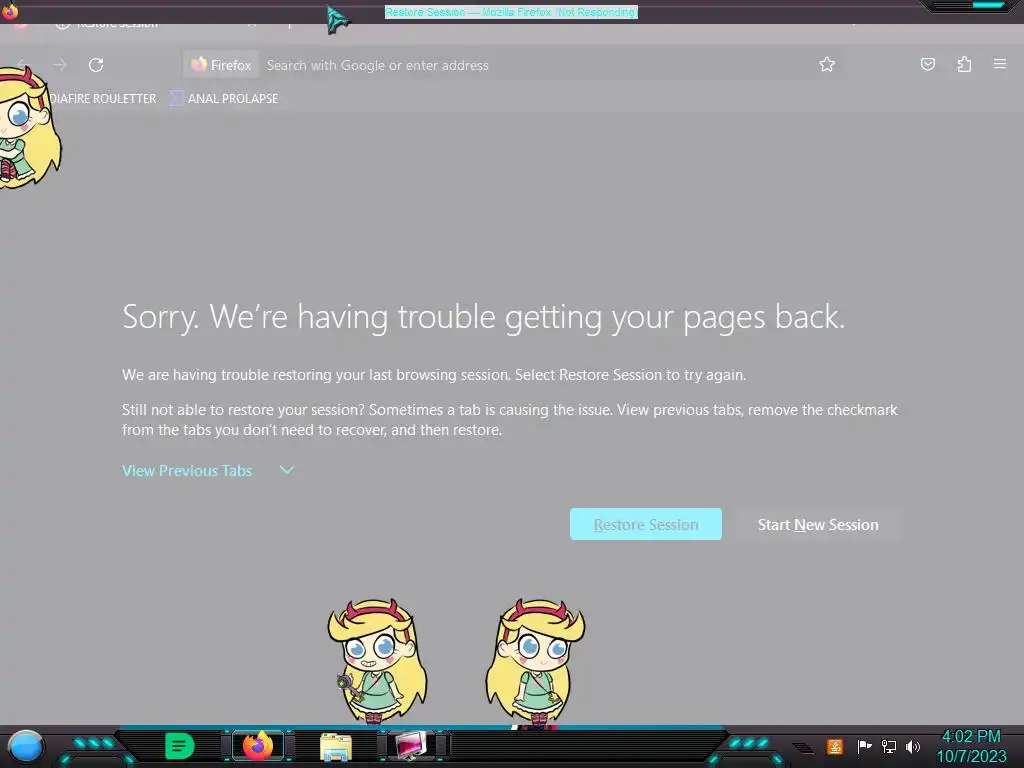Image resolution: width=1024 pixels, height=768 pixels.
Task: Open the DIAFIRE ROULETTER bookmark
Action: [x=103, y=99]
